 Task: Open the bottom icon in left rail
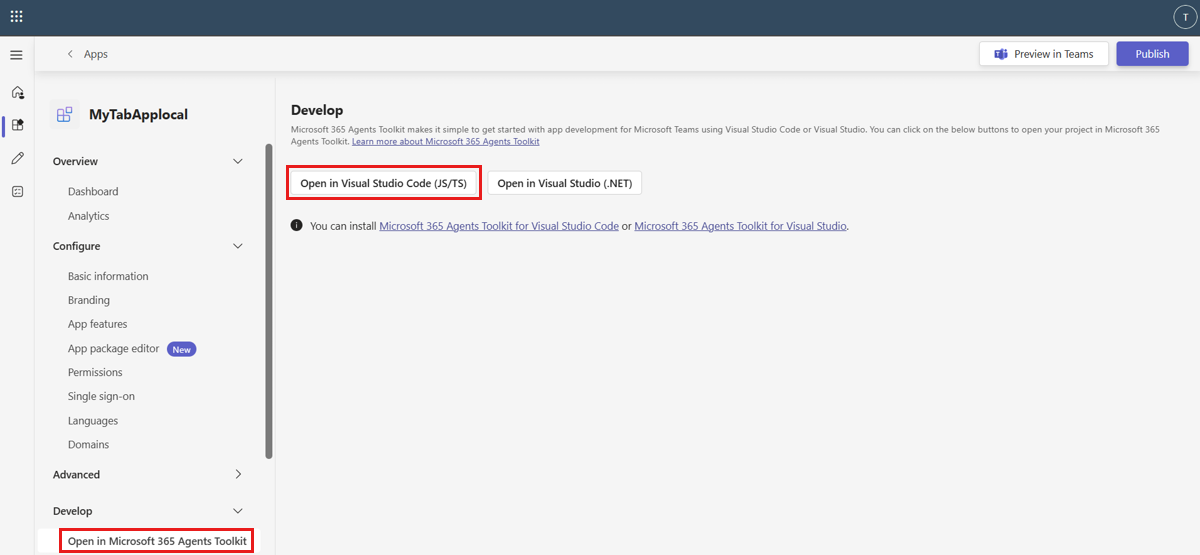click(17, 191)
